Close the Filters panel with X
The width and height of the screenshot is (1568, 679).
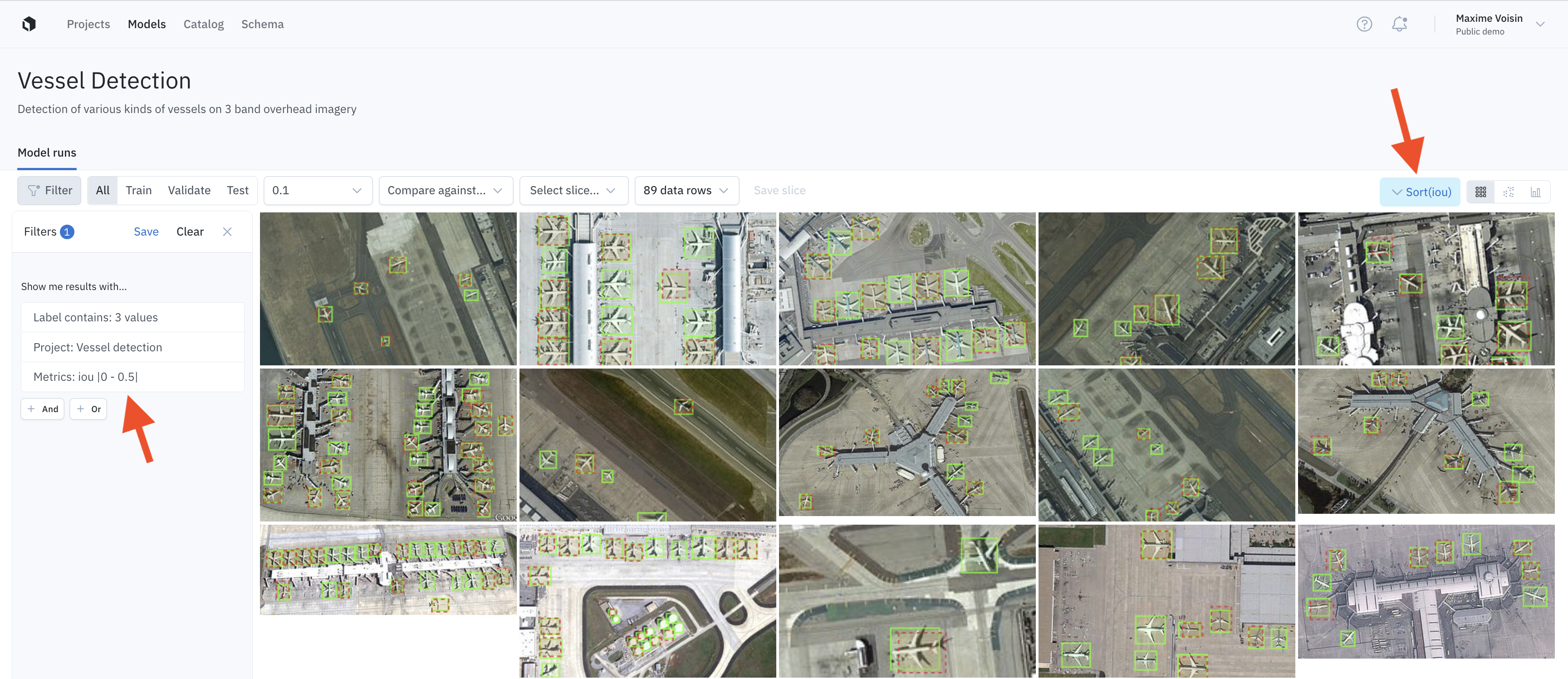pyautogui.click(x=227, y=231)
